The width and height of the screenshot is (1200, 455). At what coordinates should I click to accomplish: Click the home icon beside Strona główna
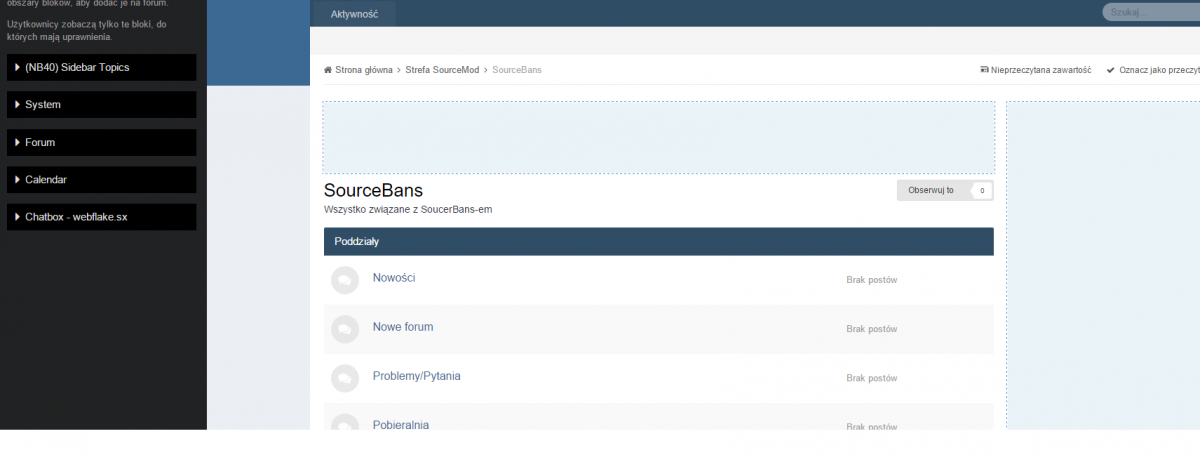328,70
